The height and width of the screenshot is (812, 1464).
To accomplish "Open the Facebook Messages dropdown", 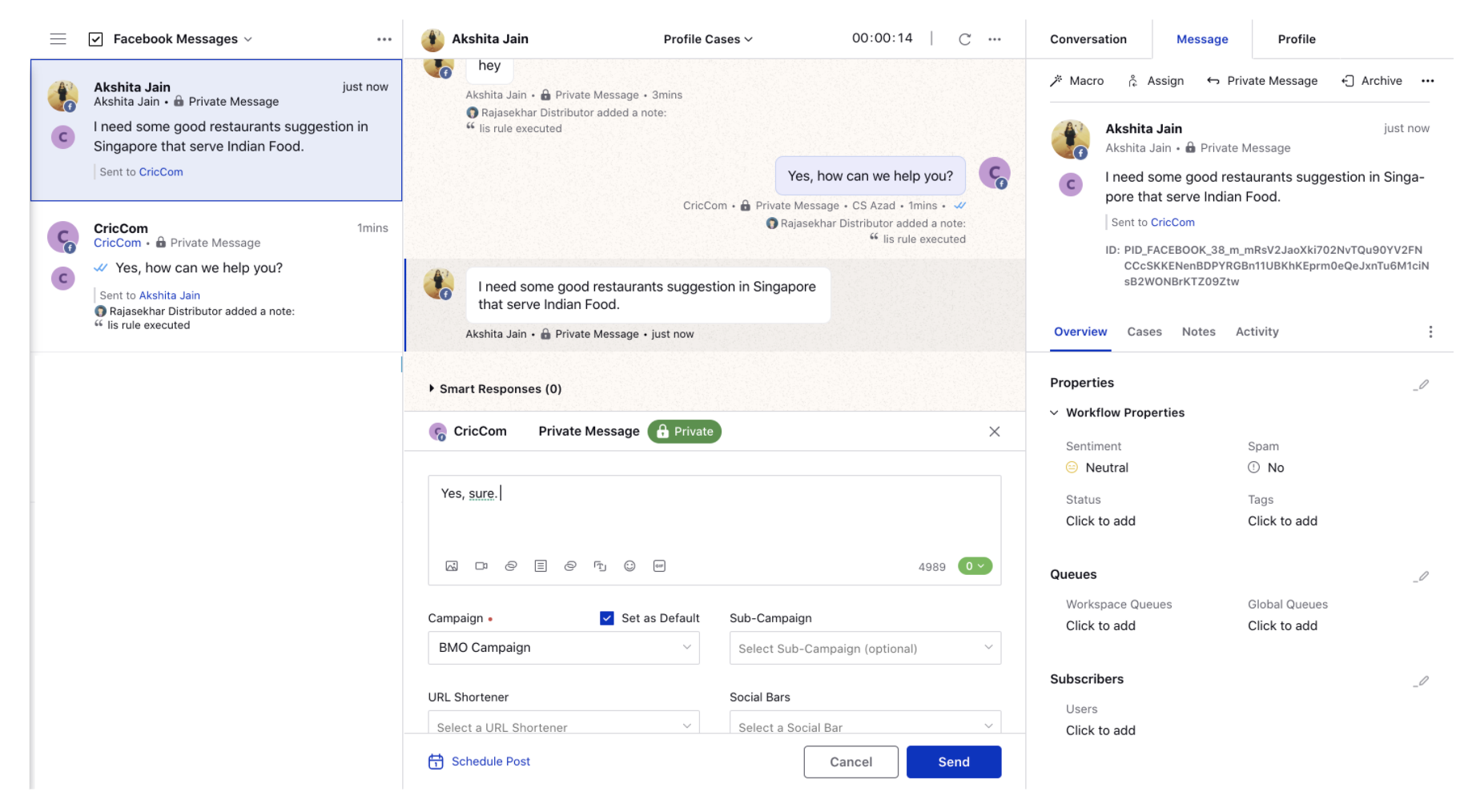I will (183, 39).
